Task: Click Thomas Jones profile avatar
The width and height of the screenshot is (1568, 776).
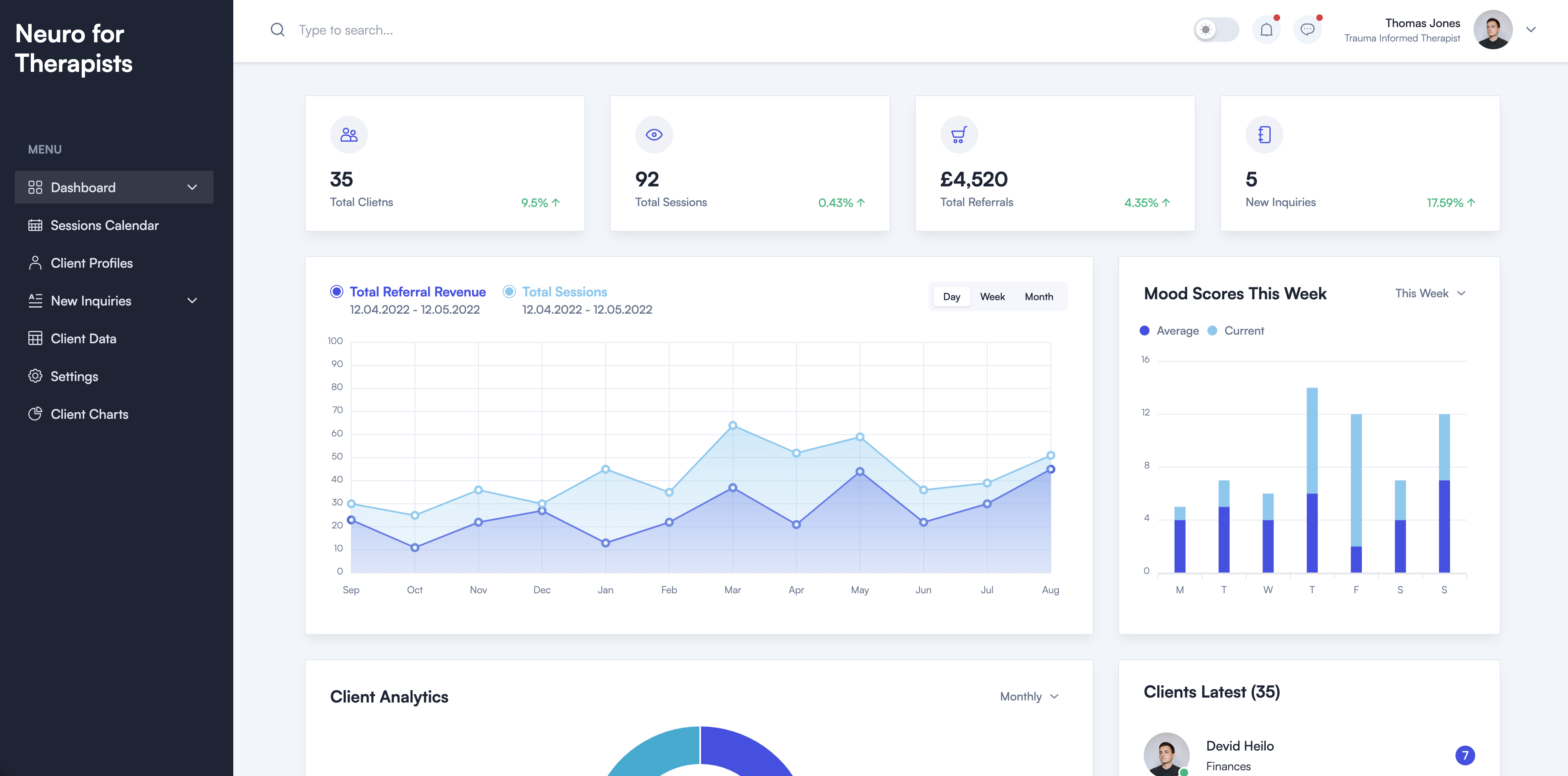Action: pos(1492,30)
